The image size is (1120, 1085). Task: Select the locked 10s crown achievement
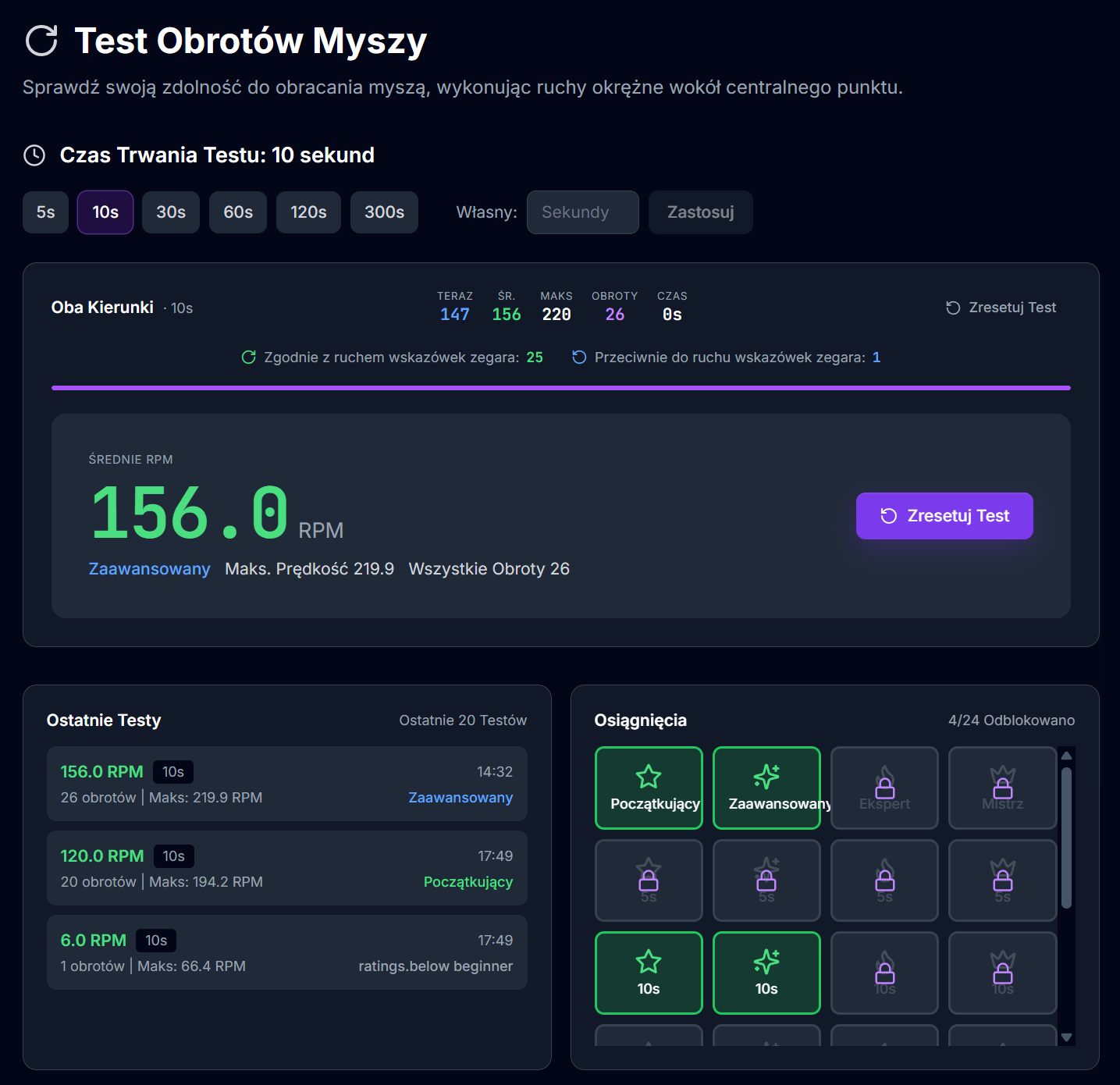point(1002,973)
